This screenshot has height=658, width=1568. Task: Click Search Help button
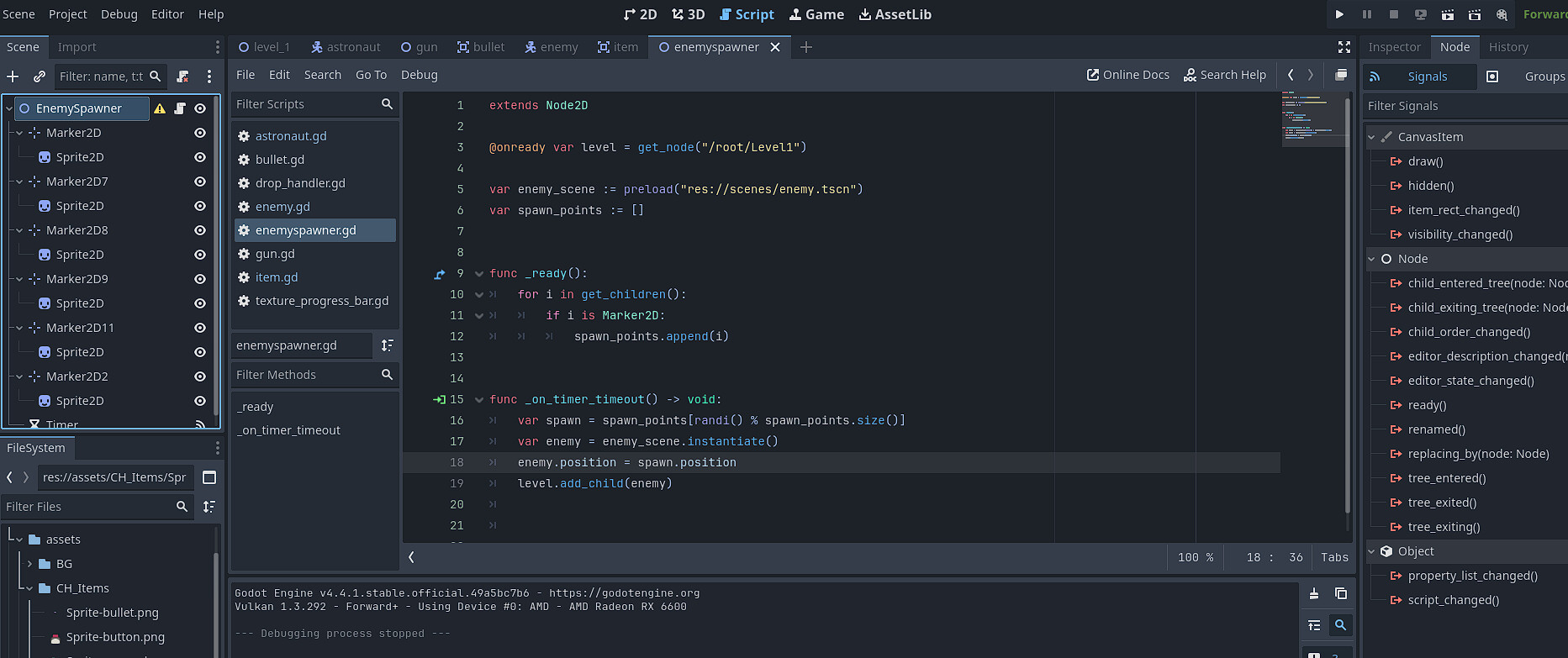[1224, 75]
